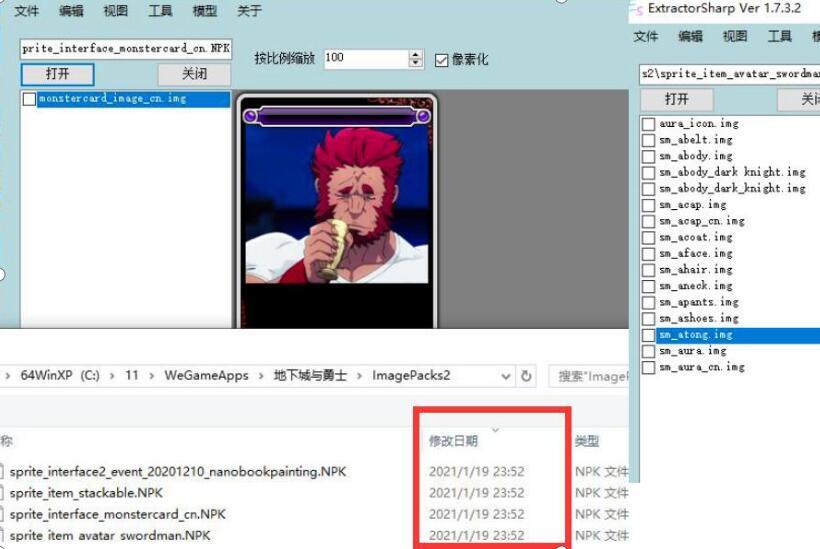Open the 工具 menu in left window
Image resolution: width=820 pixels, height=549 pixels.
160,10
